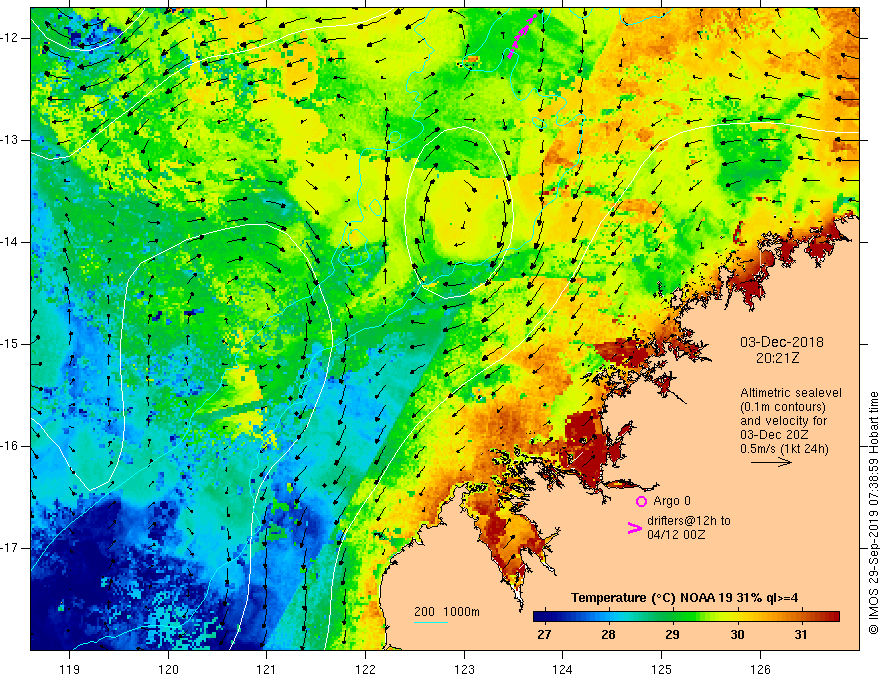Click the color bar label 30
880x680 pixels.
point(737,635)
